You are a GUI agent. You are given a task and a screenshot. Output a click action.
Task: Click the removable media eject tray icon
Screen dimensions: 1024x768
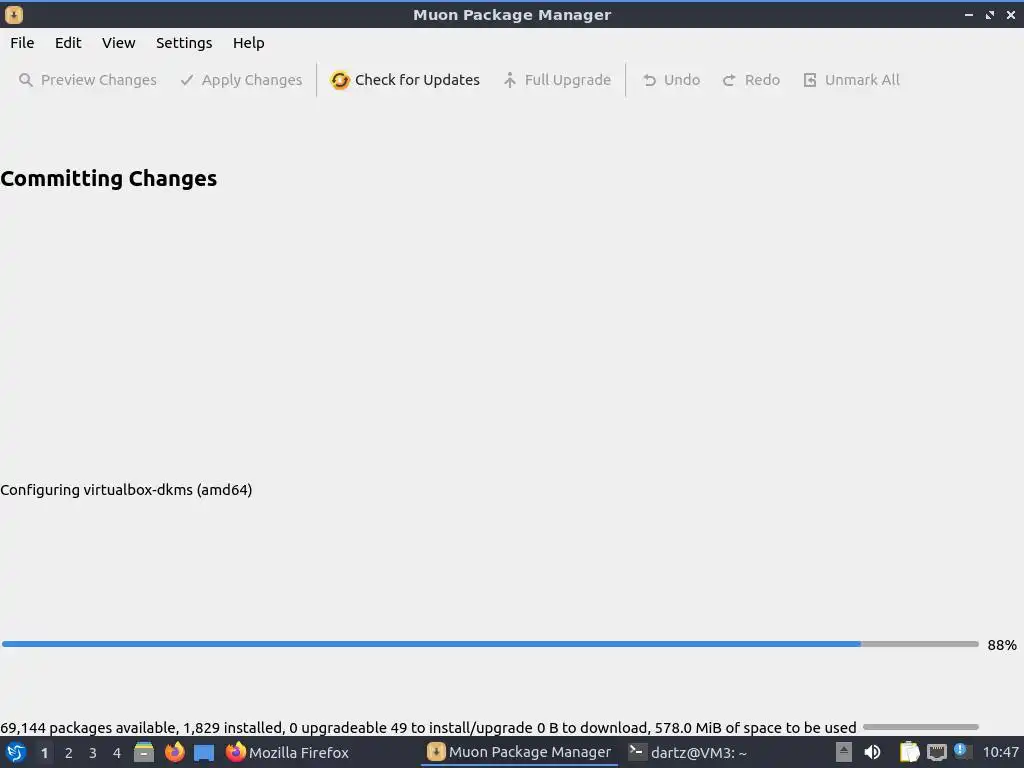click(844, 752)
